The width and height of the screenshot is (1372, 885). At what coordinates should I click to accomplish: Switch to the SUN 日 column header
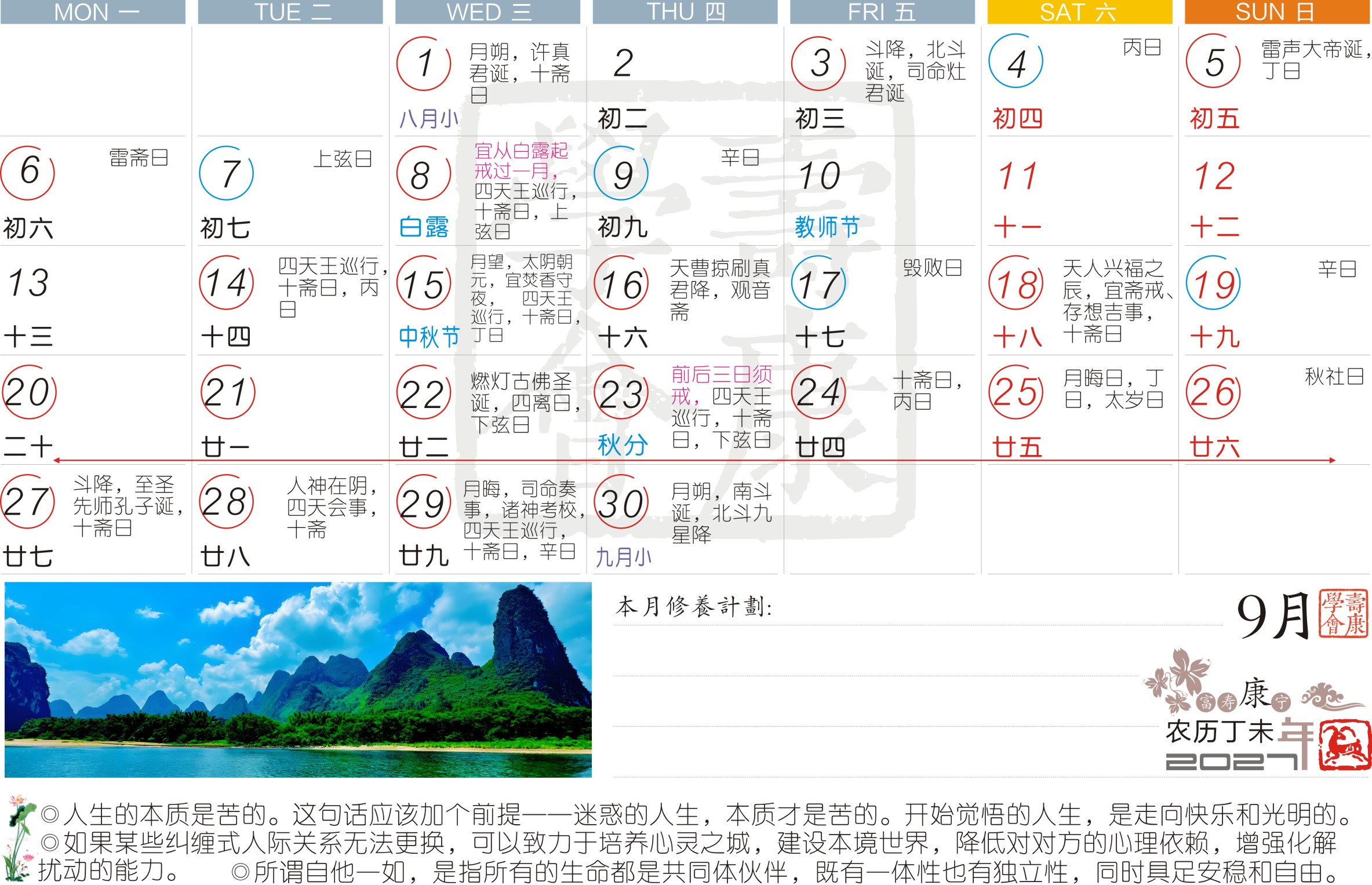coord(1274,12)
